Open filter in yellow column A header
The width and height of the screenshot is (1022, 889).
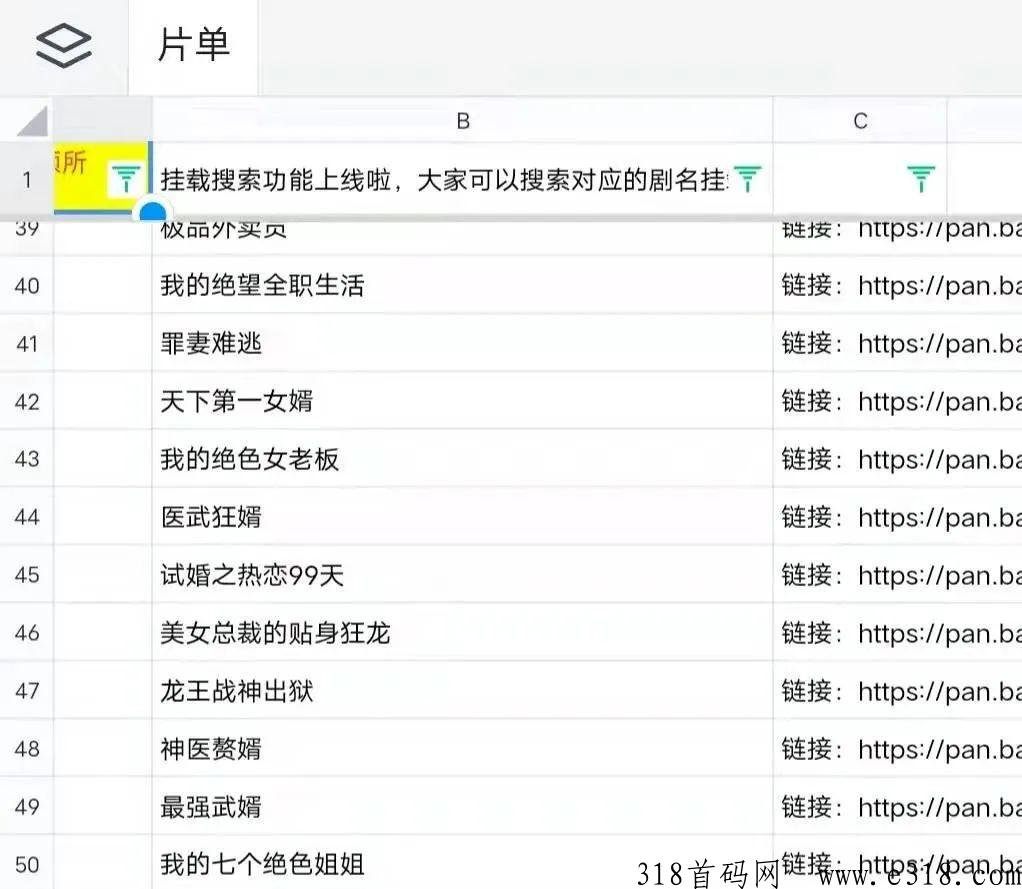click(x=125, y=179)
